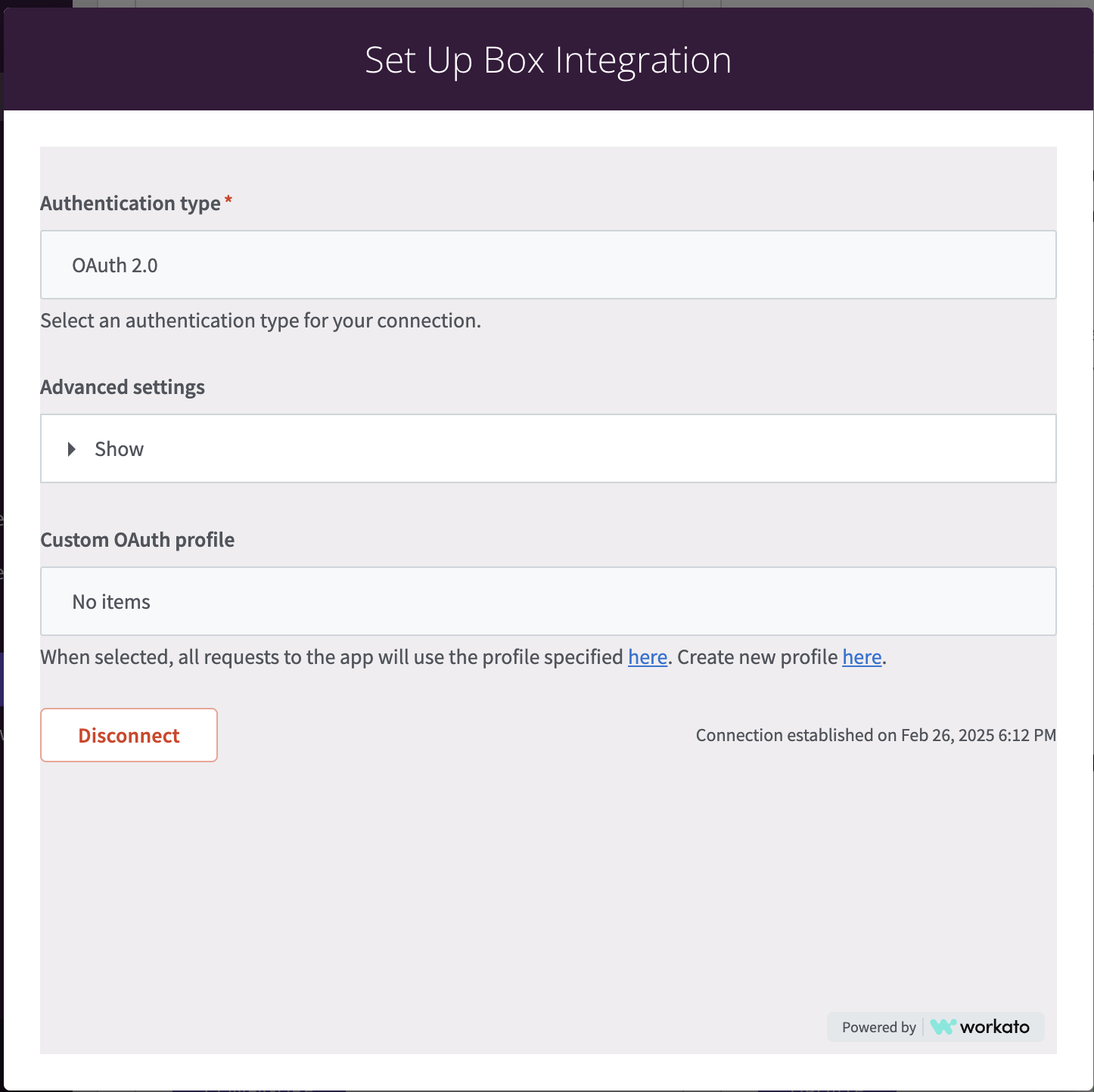Viewport: 1094px width, 1092px height.
Task: Click the 'Show' text in Advanced settings
Action: (119, 449)
